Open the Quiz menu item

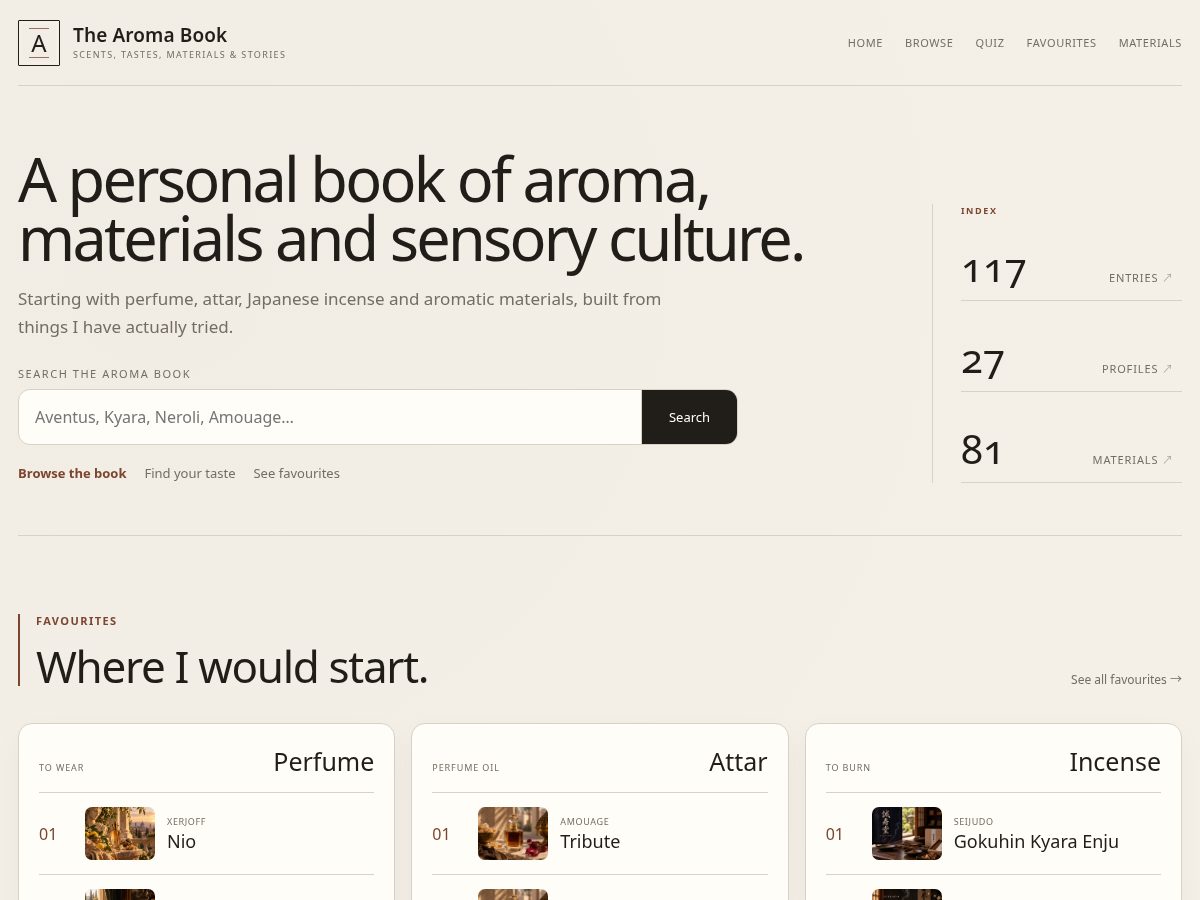pos(990,43)
